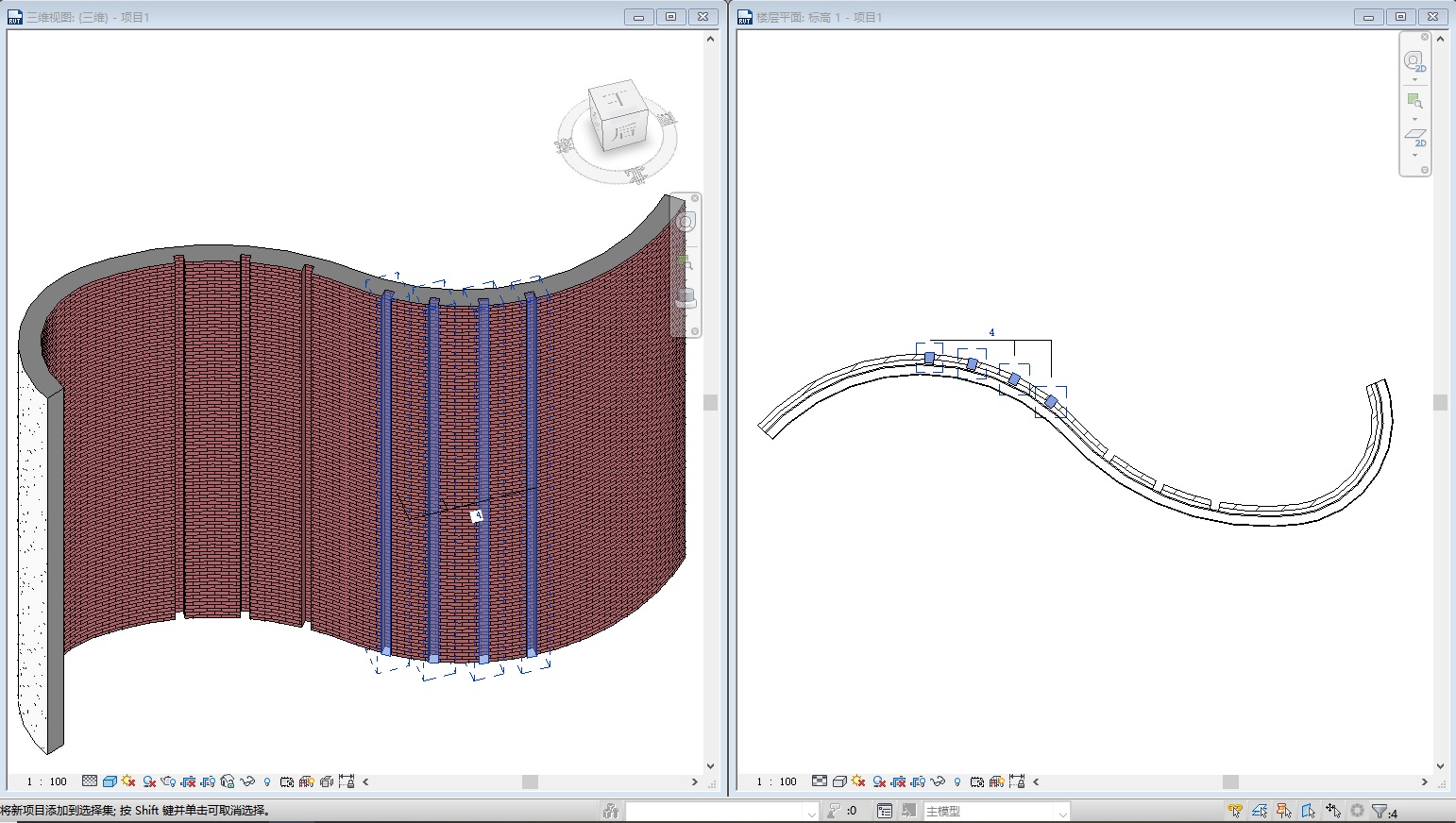Toggle Select Elements by Face option
The image size is (1456, 823).
tap(1309, 811)
